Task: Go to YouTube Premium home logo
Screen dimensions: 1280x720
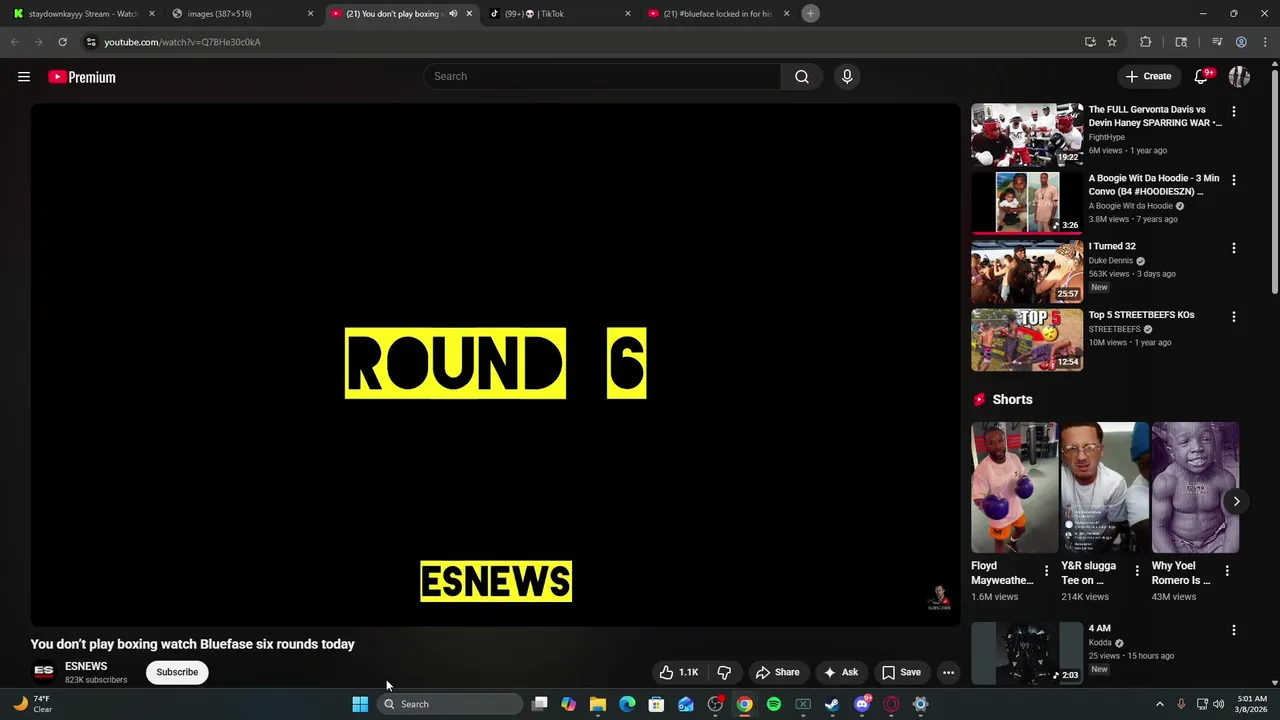Action: click(x=82, y=77)
